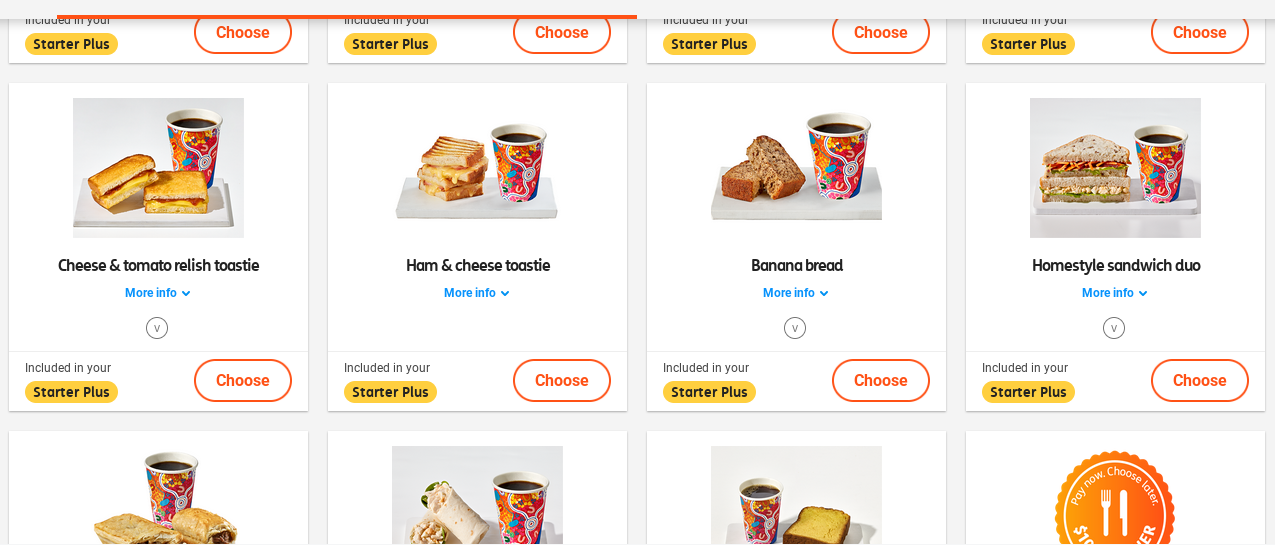The width and height of the screenshot is (1275, 545).
Task: Click the orange Pay now Choose later badge
Action: pos(1114,500)
